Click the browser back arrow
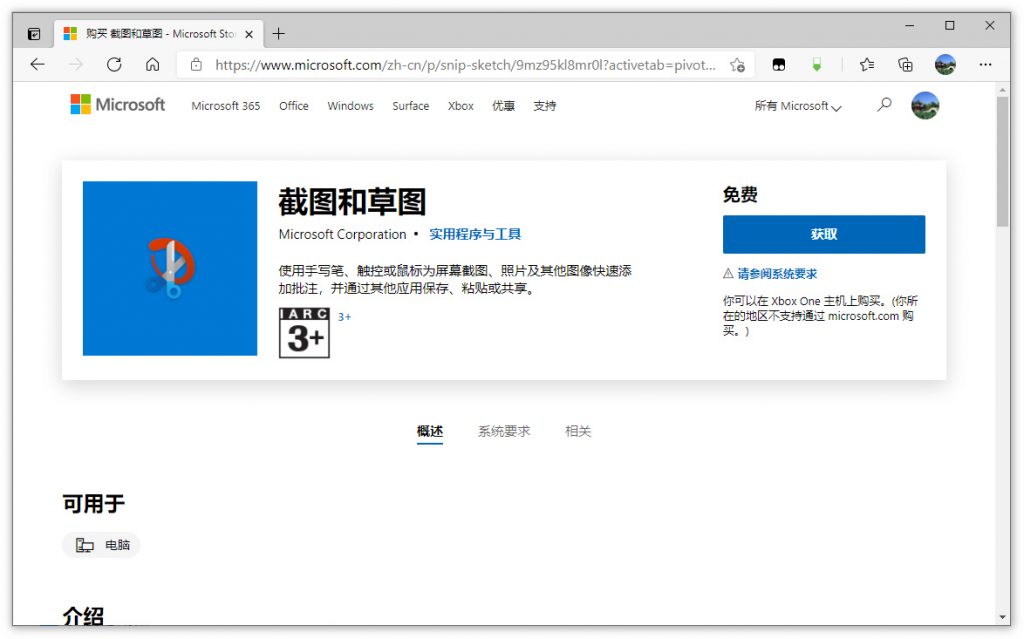The image size is (1024, 639). (37, 64)
